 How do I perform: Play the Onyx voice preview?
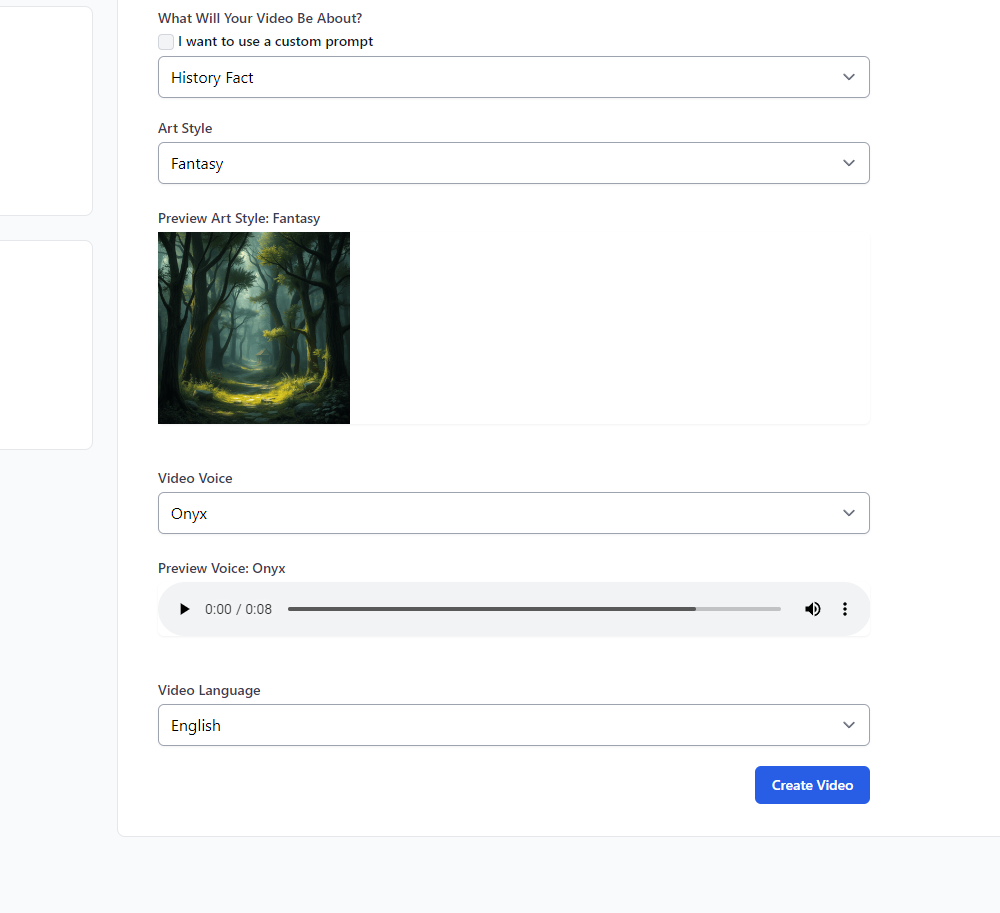point(184,609)
